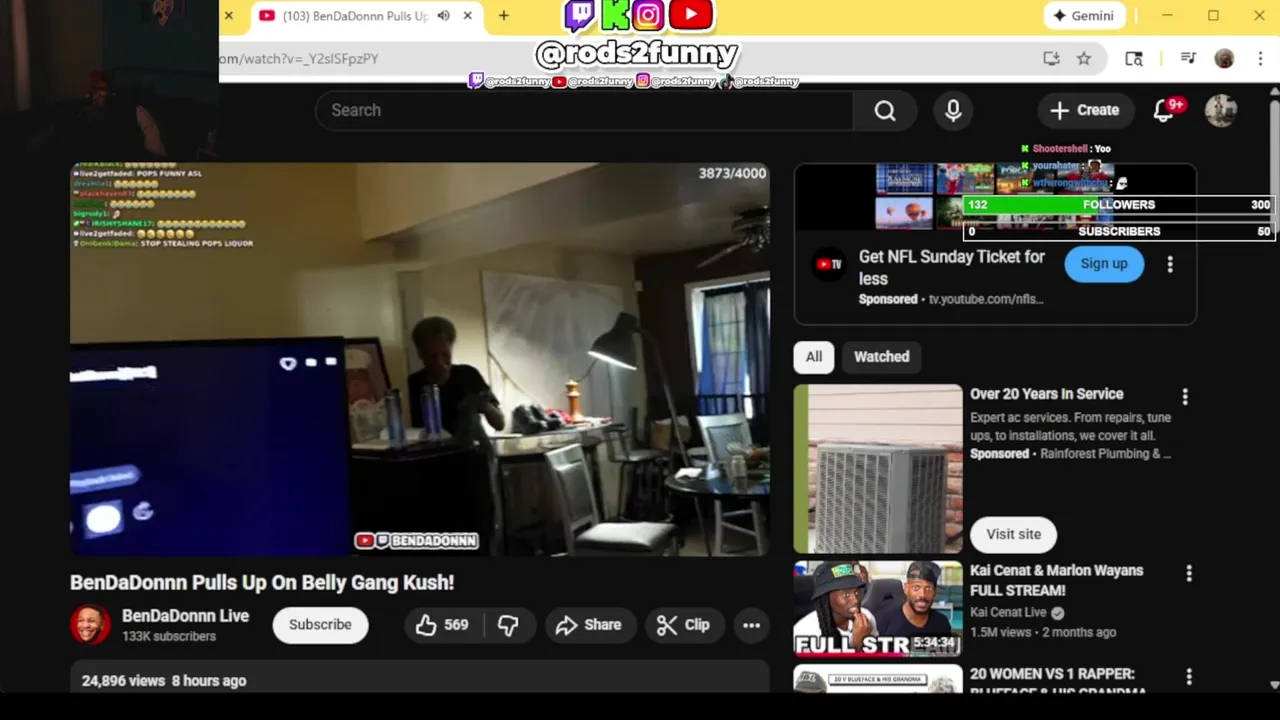
Task: Focus the YouTube search field
Action: (584, 110)
